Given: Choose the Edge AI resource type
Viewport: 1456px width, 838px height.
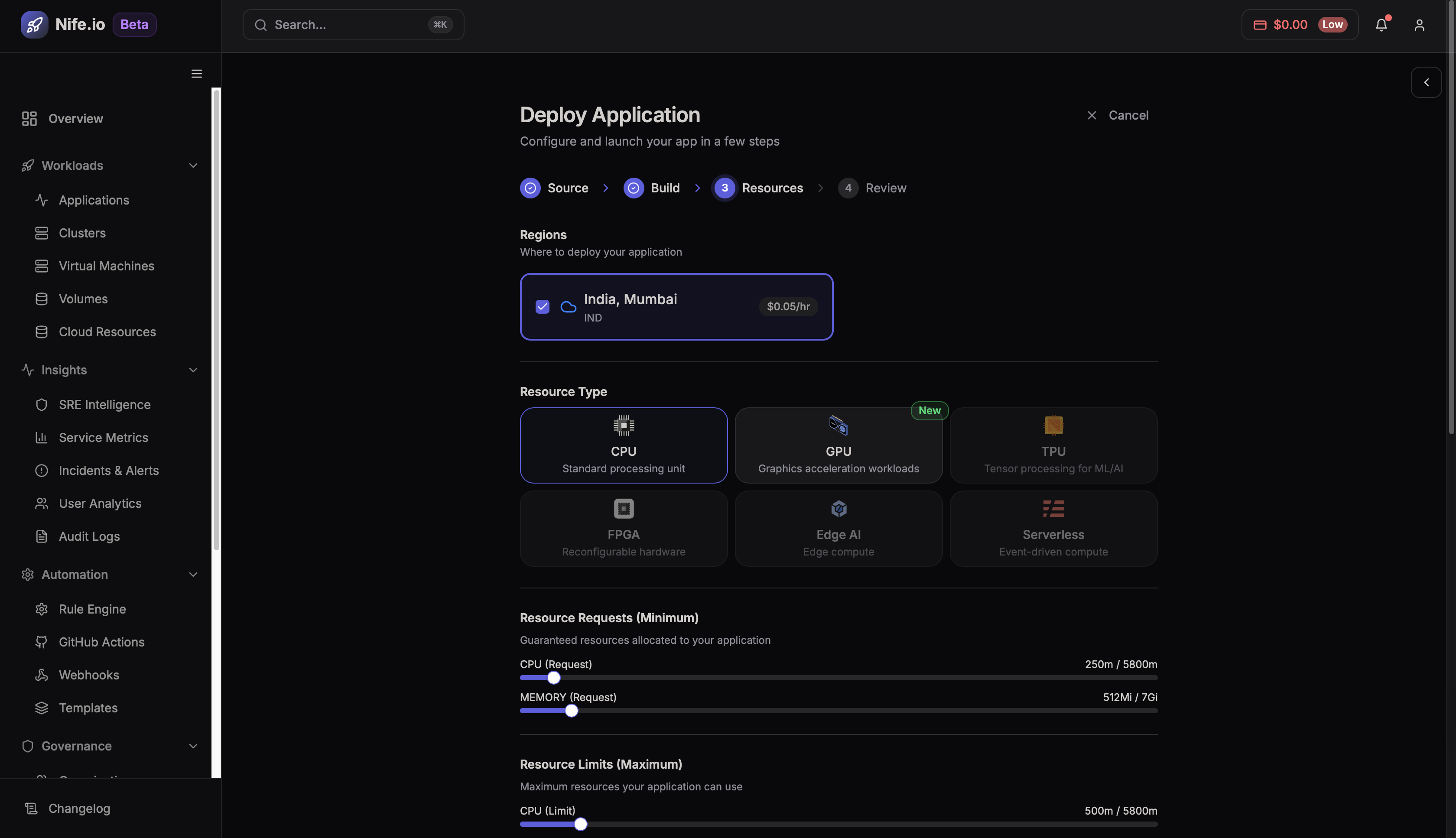Looking at the screenshot, I should [x=838, y=528].
